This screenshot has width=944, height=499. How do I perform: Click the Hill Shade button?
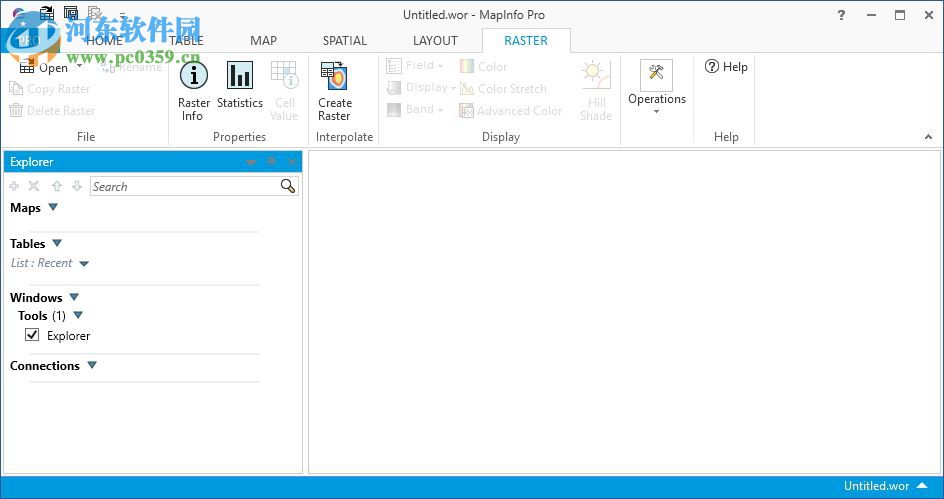[x=596, y=91]
